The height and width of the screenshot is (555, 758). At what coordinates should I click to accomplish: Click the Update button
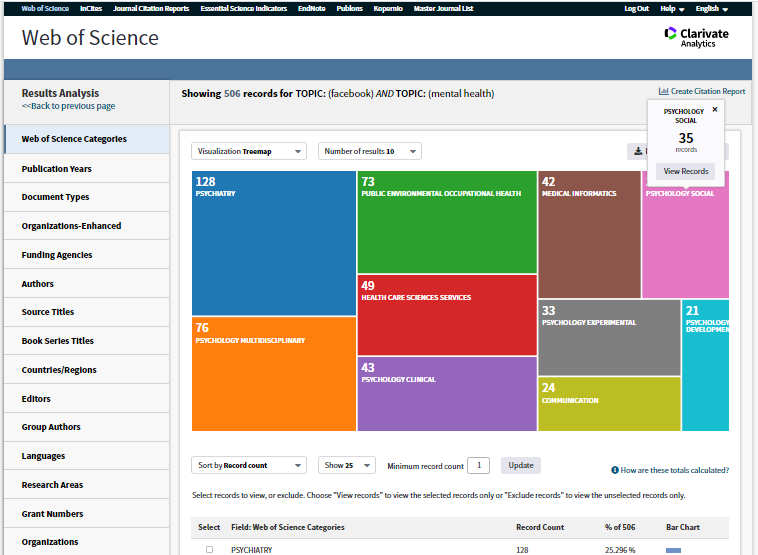point(521,465)
